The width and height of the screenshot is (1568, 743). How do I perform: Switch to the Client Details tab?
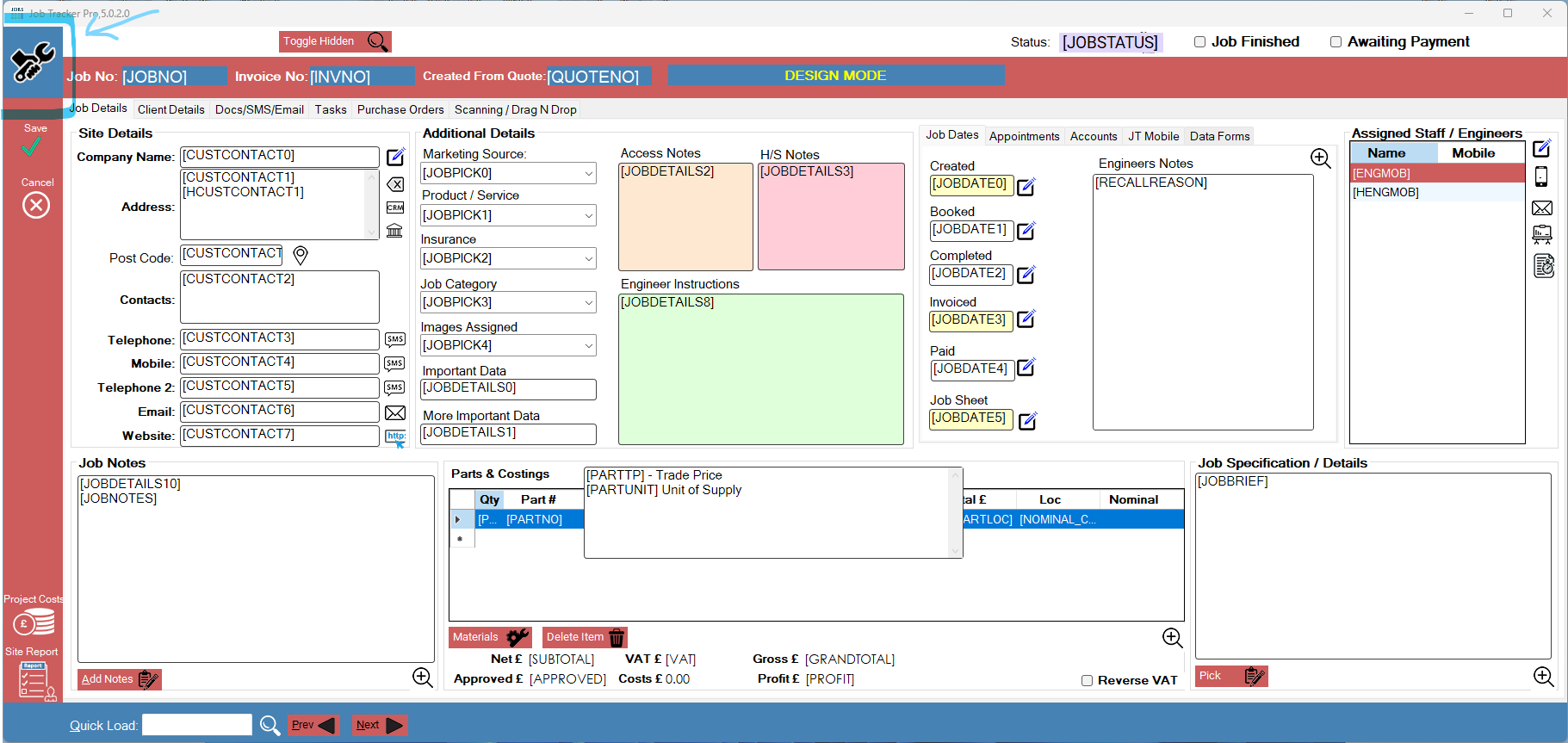171,109
